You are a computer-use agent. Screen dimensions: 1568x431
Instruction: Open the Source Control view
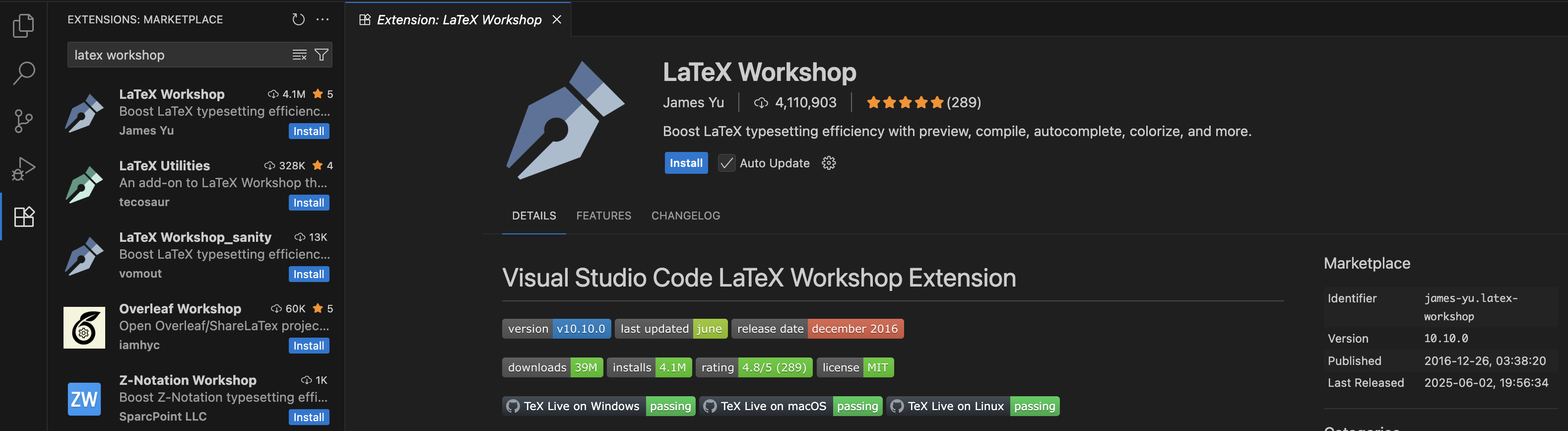pos(23,121)
